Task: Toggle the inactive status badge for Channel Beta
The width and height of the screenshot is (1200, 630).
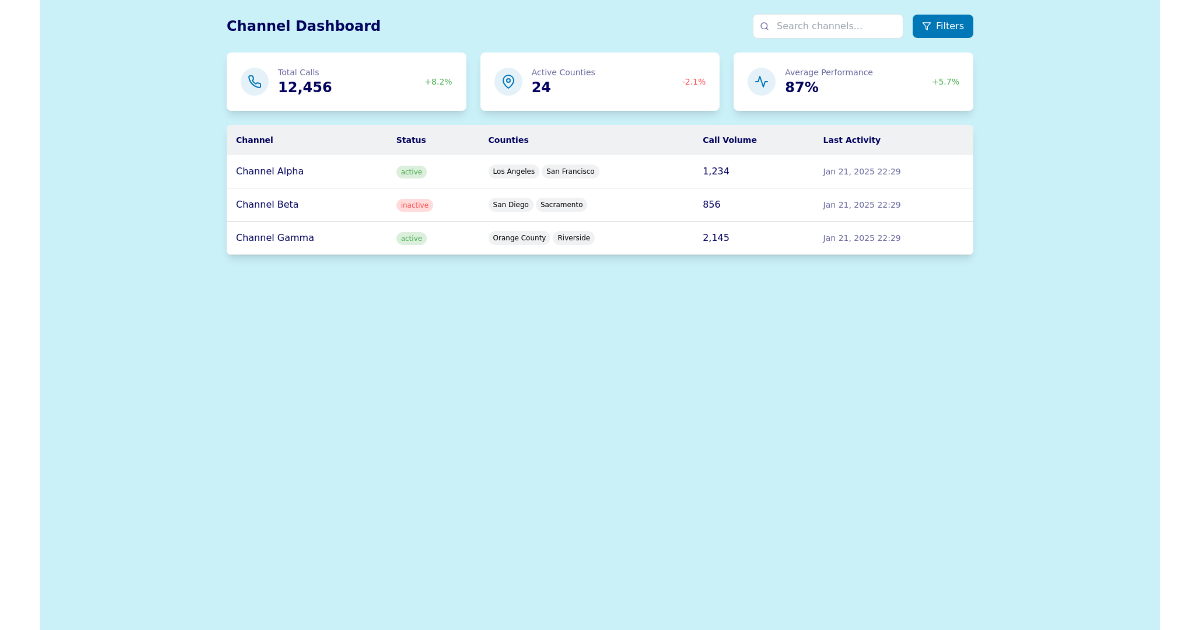Action: (415, 204)
